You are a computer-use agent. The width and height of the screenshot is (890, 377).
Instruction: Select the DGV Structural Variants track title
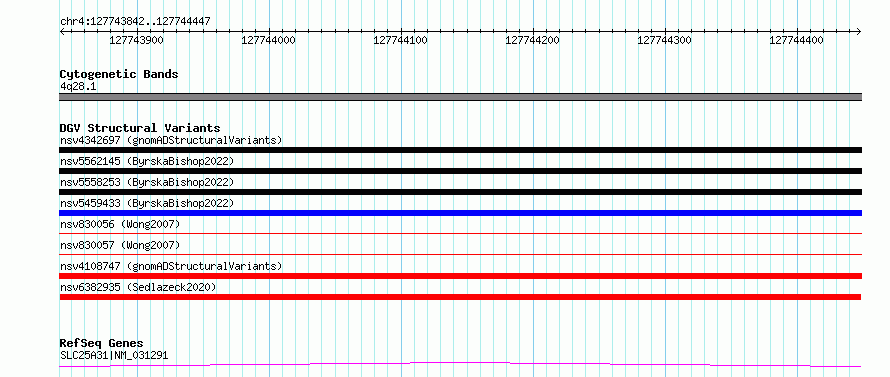[x=140, y=128]
